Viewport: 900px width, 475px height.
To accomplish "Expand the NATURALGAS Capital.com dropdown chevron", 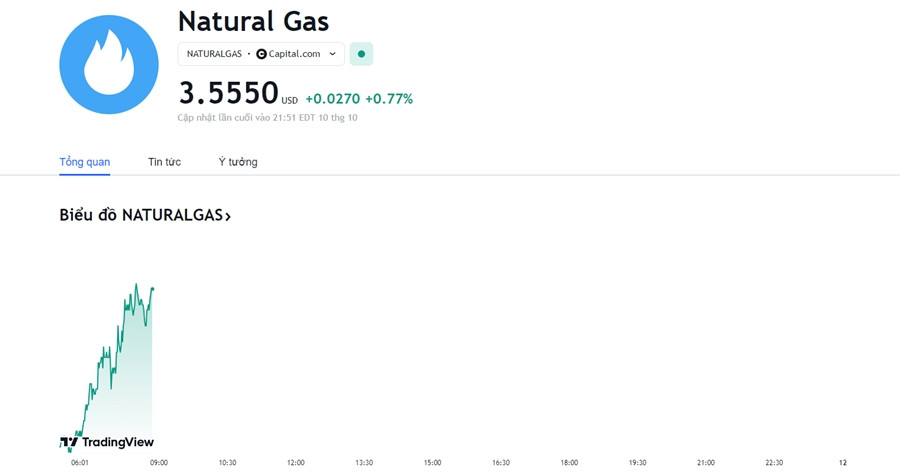I will pos(332,54).
